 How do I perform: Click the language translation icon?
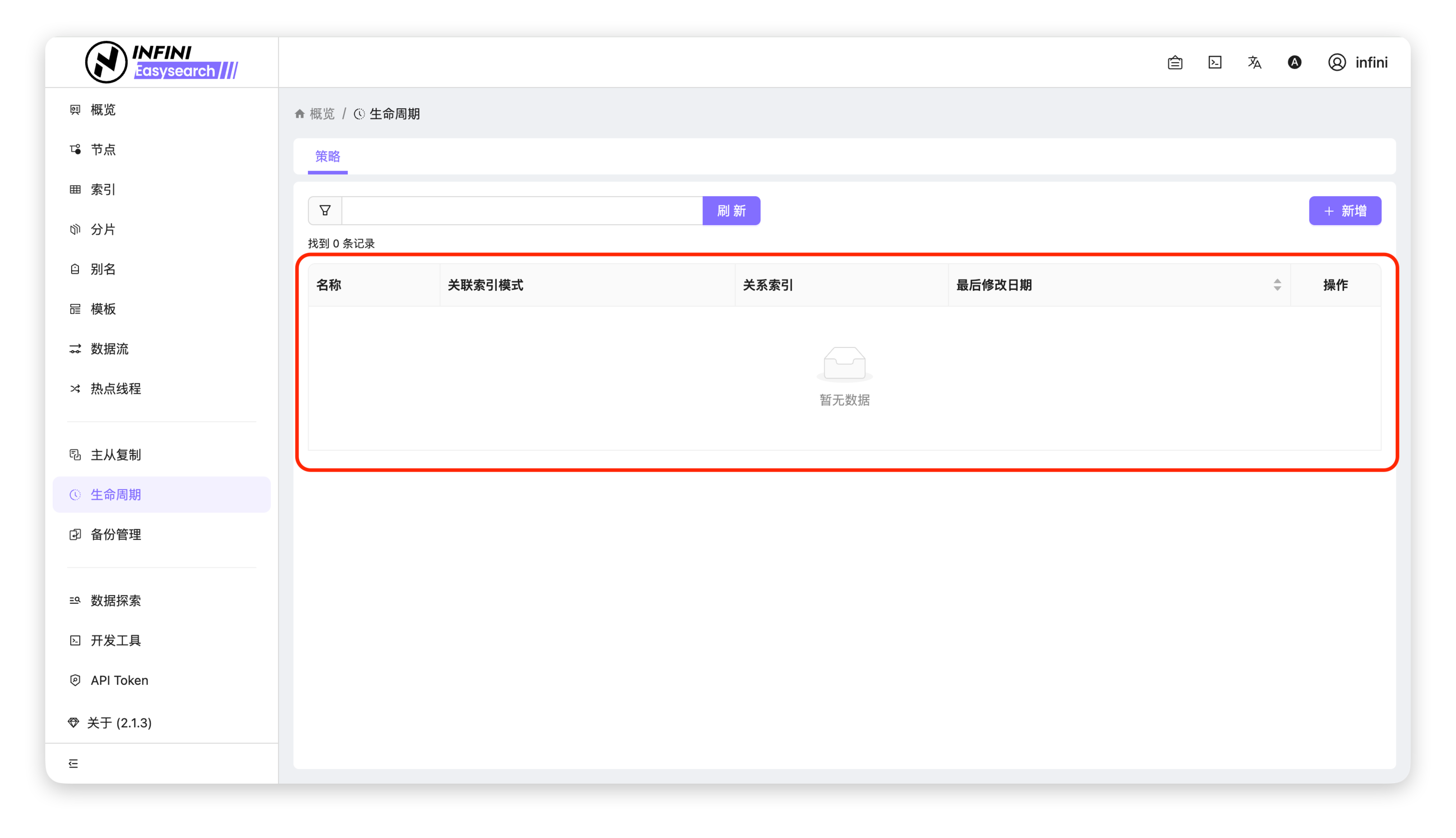coord(1254,62)
